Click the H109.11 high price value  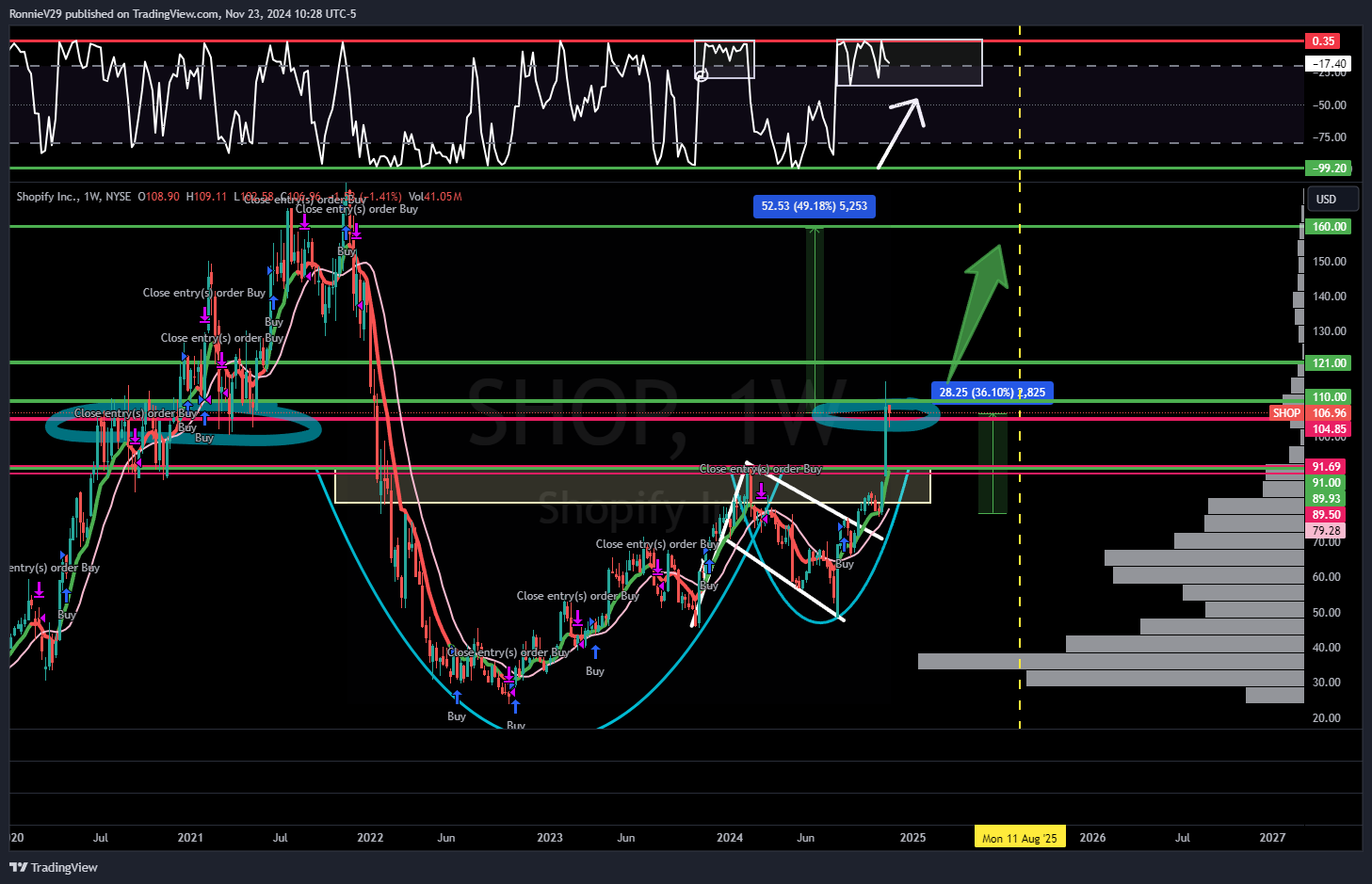(206, 197)
